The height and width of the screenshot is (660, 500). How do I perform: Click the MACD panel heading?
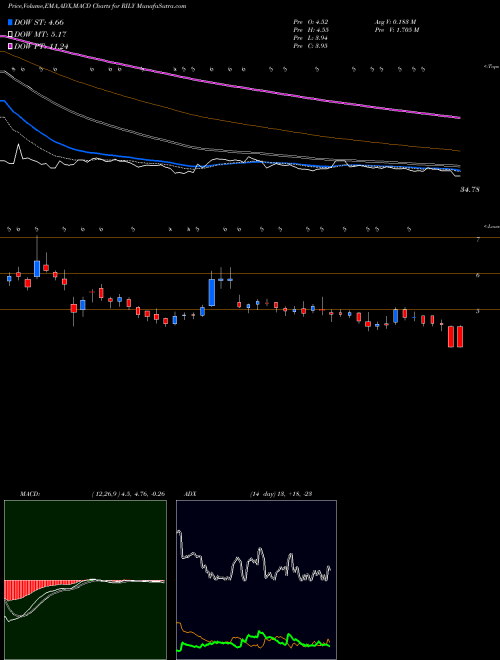[x=29, y=494]
